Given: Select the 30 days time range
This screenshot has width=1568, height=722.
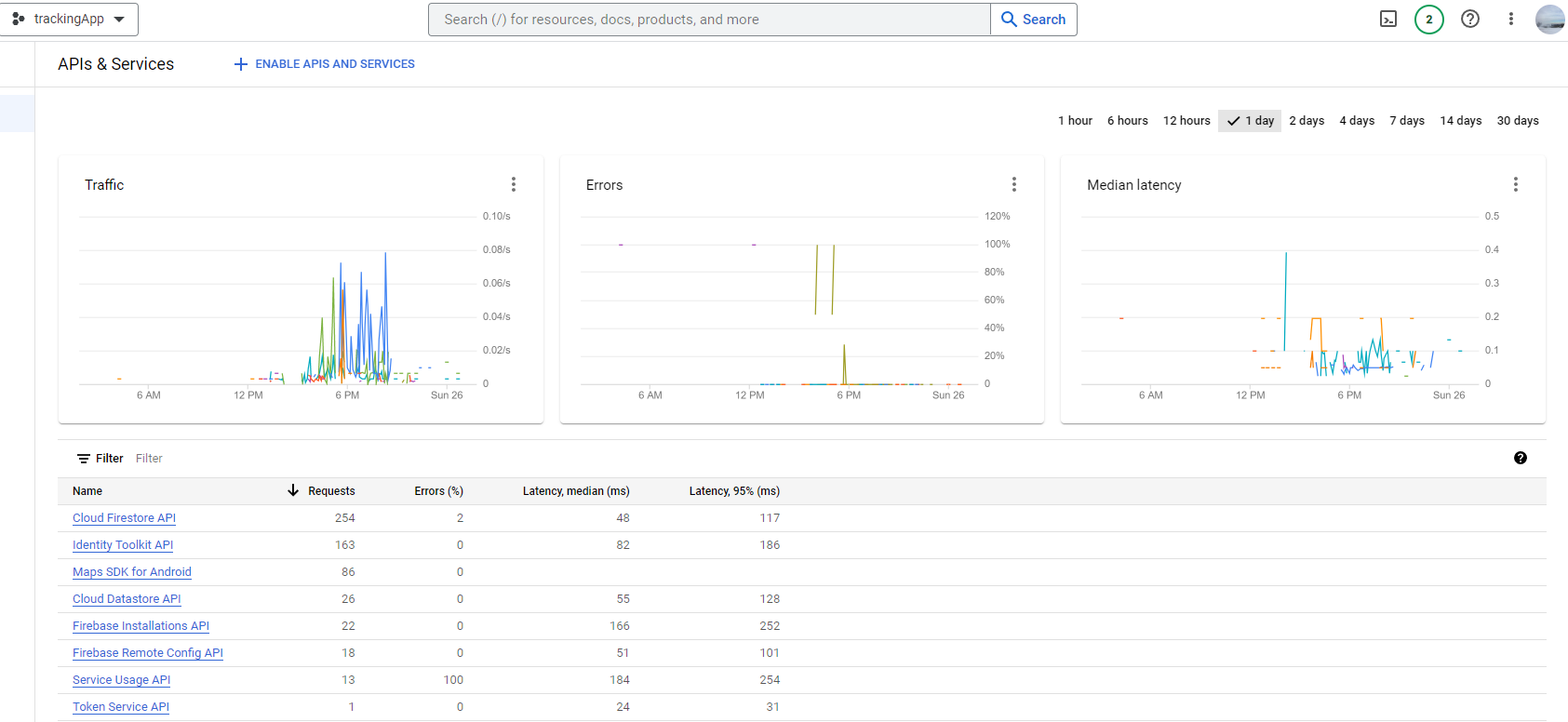Looking at the screenshot, I should point(1518,121).
